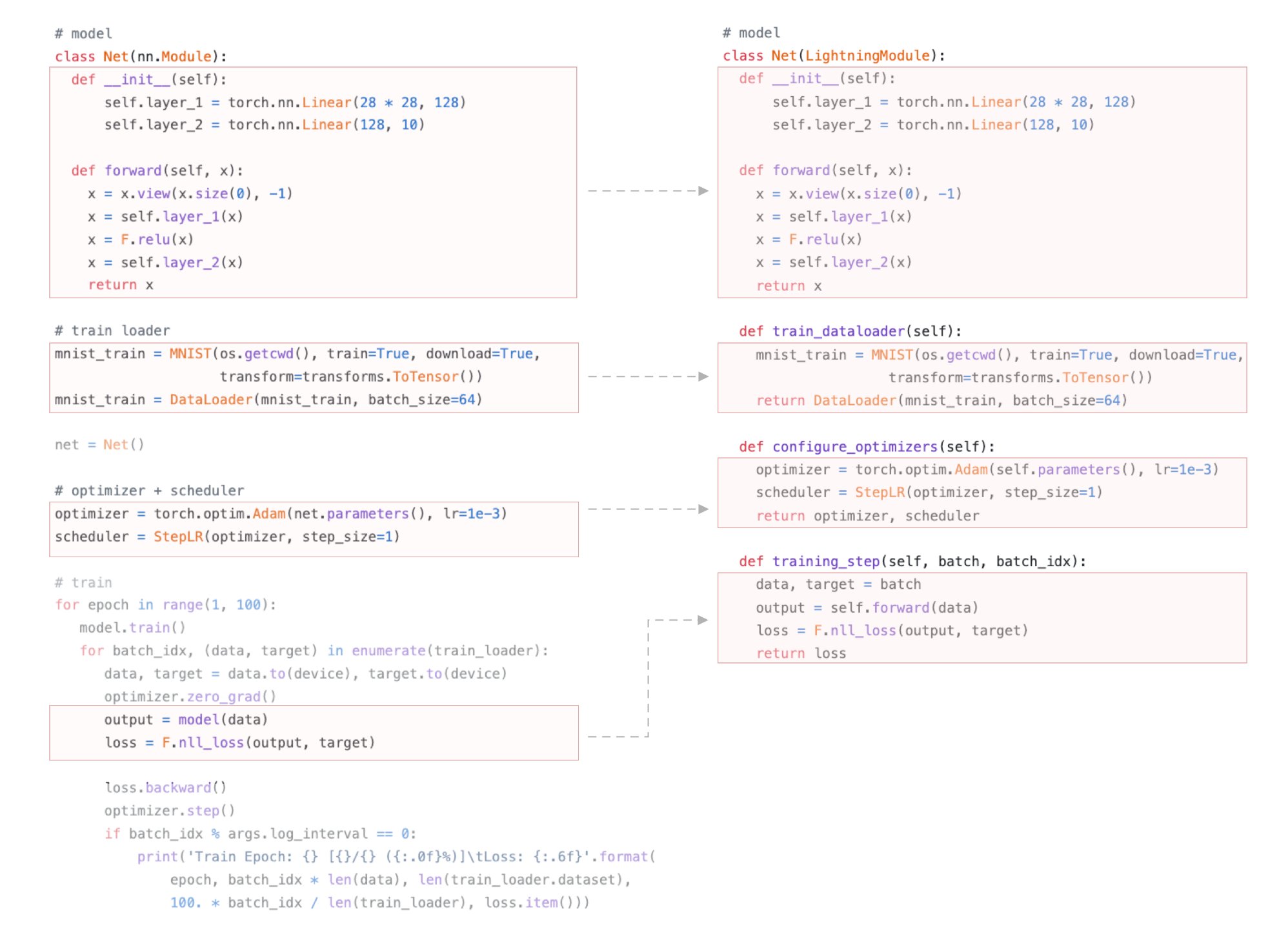Click 'def configure_optimizers(self):' line

click(x=866, y=446)
